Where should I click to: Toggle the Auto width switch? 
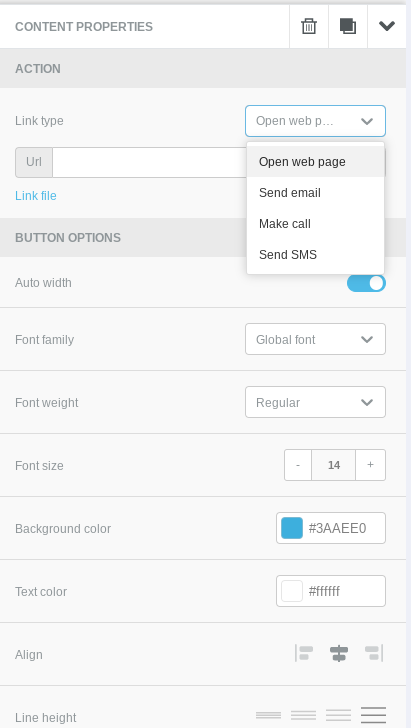click(366, 283)
